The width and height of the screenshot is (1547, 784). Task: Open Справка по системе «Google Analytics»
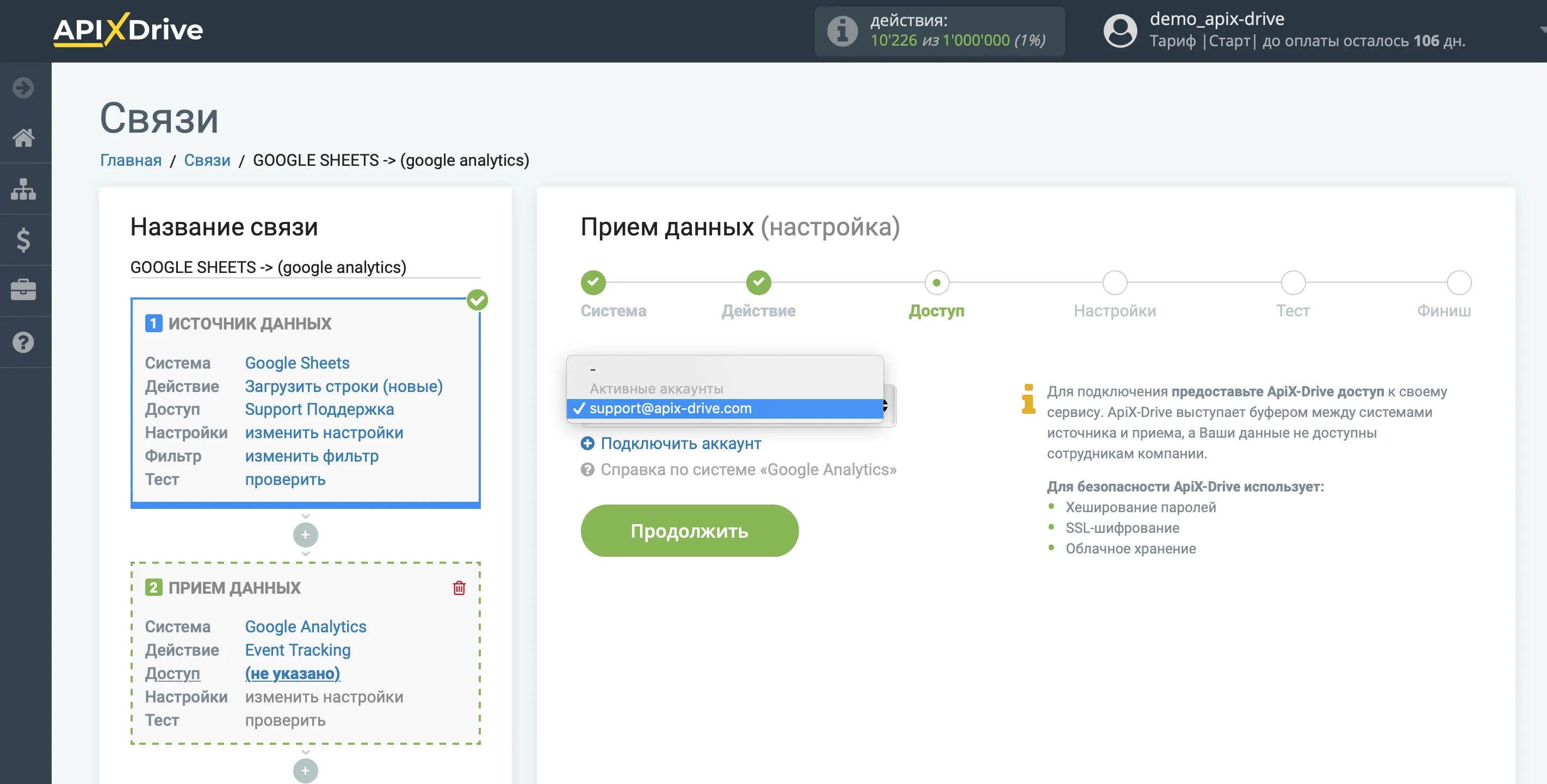tap(748, 469)
